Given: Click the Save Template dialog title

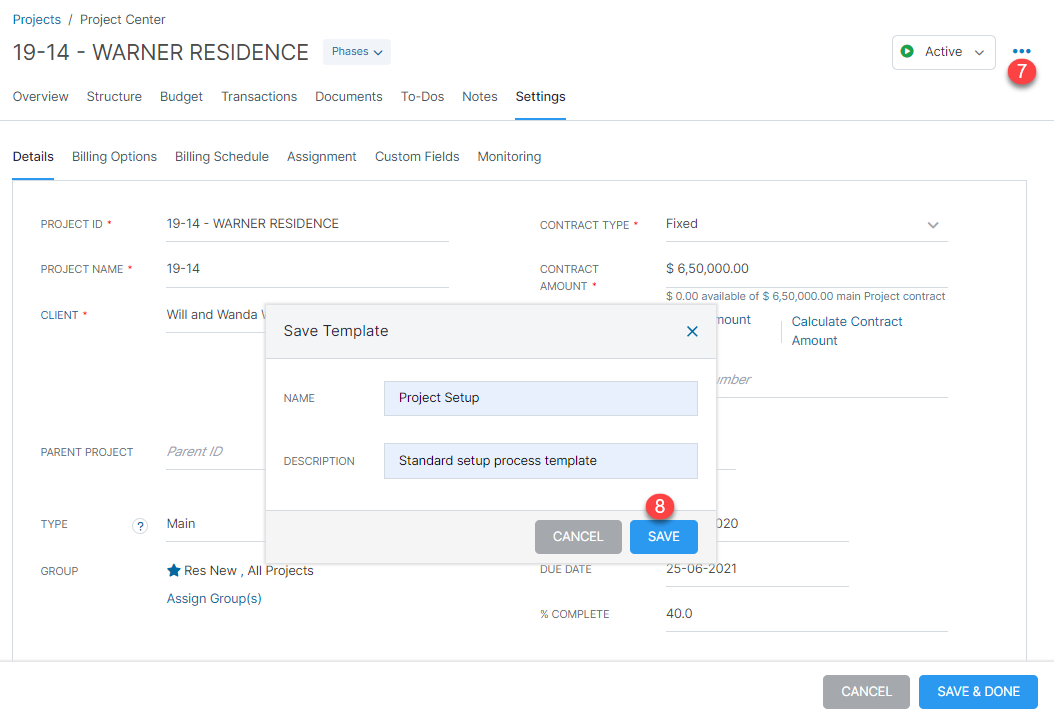Looking at the screenshot, I should (x=336, y=331).
